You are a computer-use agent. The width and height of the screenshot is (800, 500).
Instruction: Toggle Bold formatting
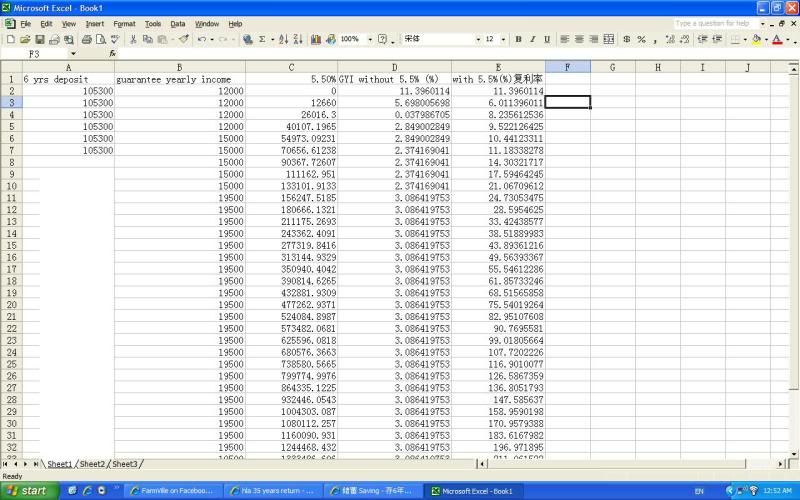tap(518, 39)
